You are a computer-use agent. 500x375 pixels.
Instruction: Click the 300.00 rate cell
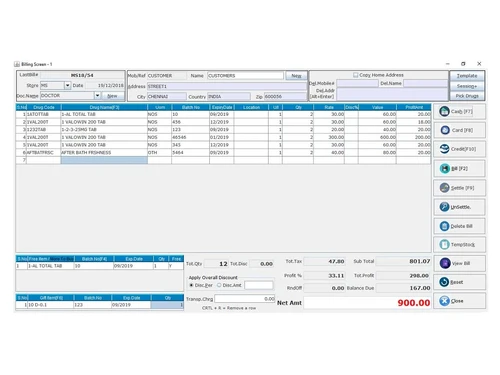[329, 137]
